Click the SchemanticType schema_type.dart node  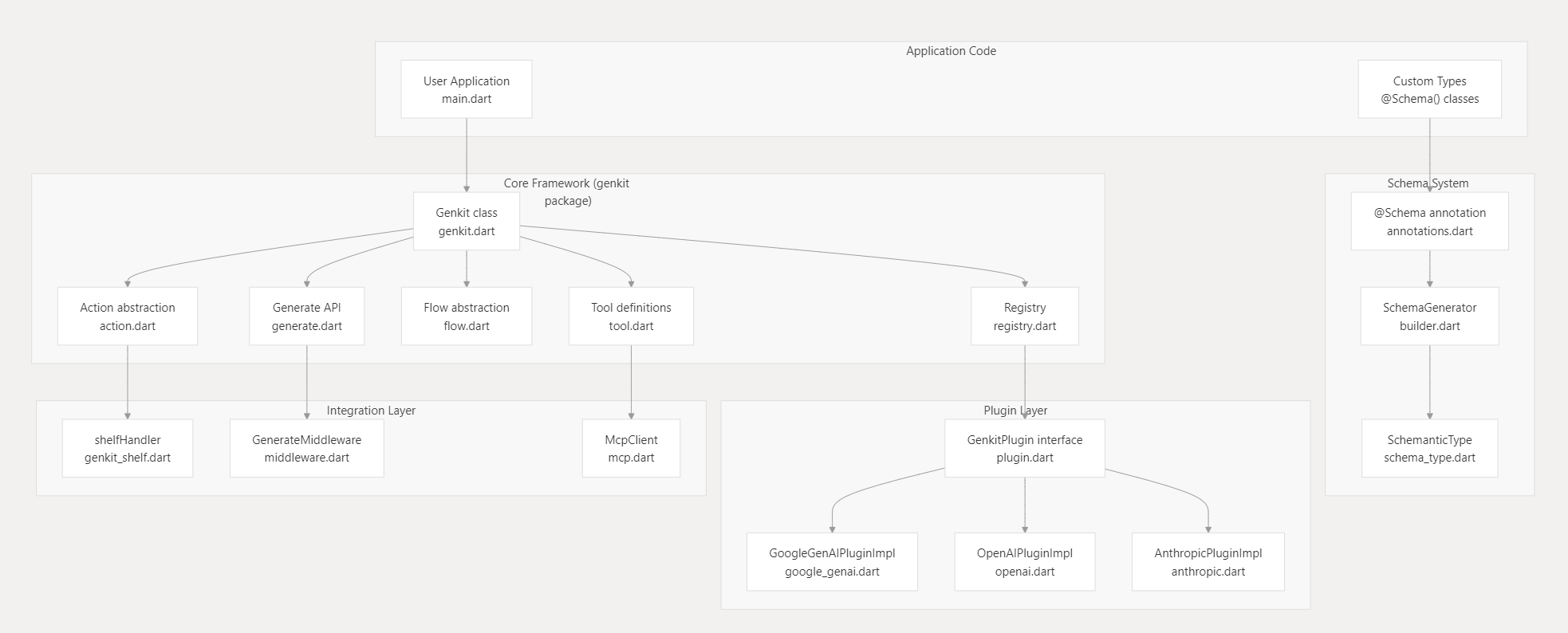tap(1429, 448)
